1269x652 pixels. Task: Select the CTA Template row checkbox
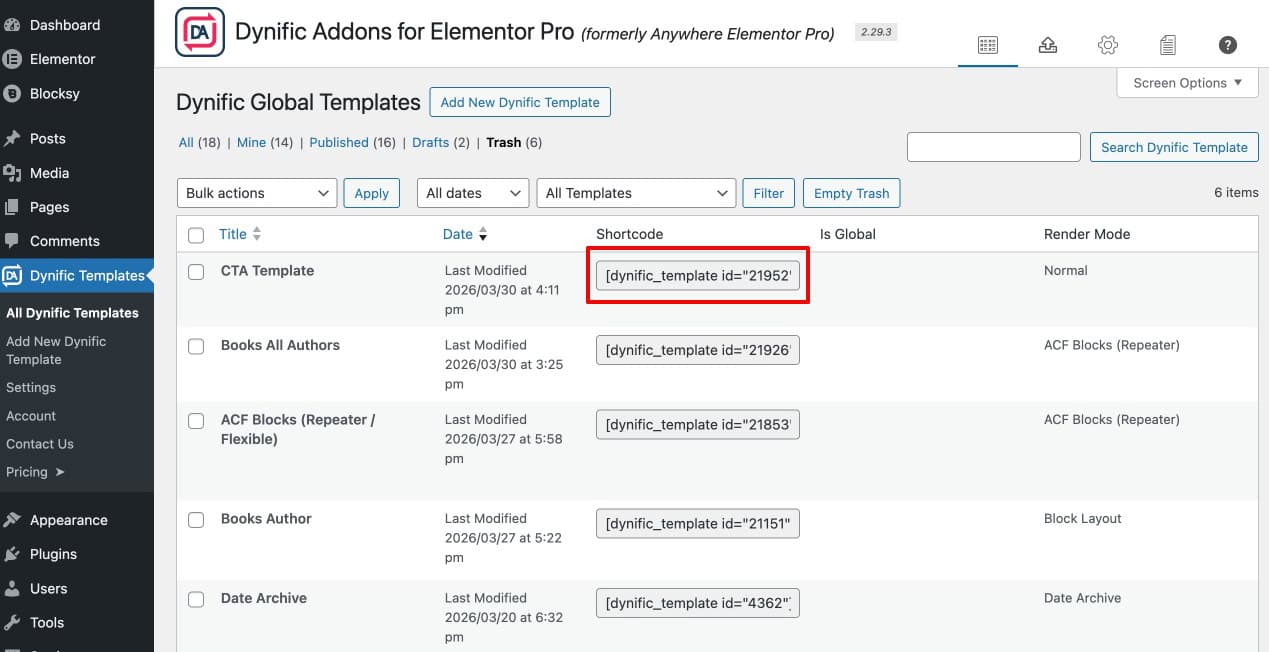point(196,271)
